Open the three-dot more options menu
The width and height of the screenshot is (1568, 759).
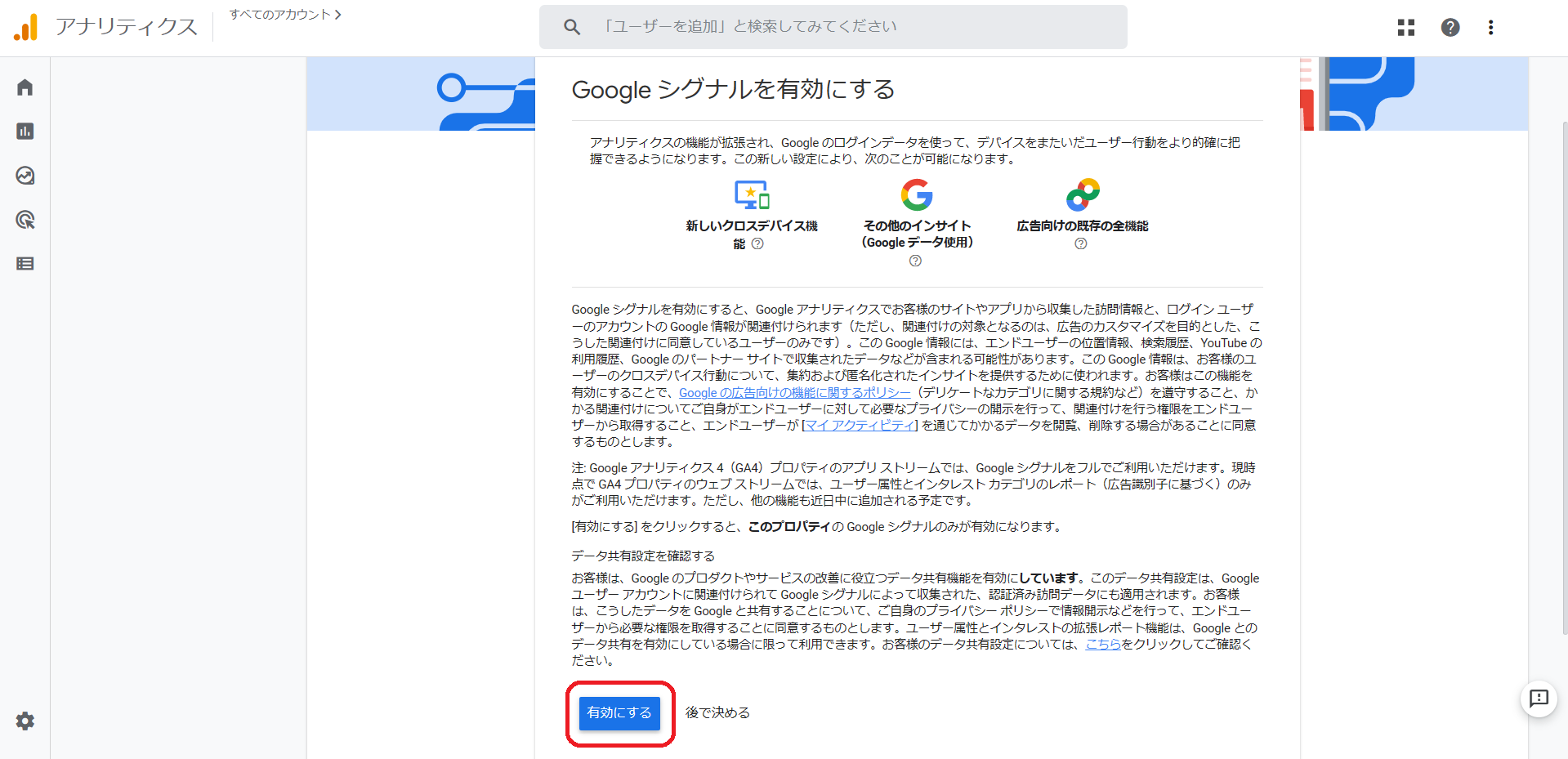point(1490,28)
